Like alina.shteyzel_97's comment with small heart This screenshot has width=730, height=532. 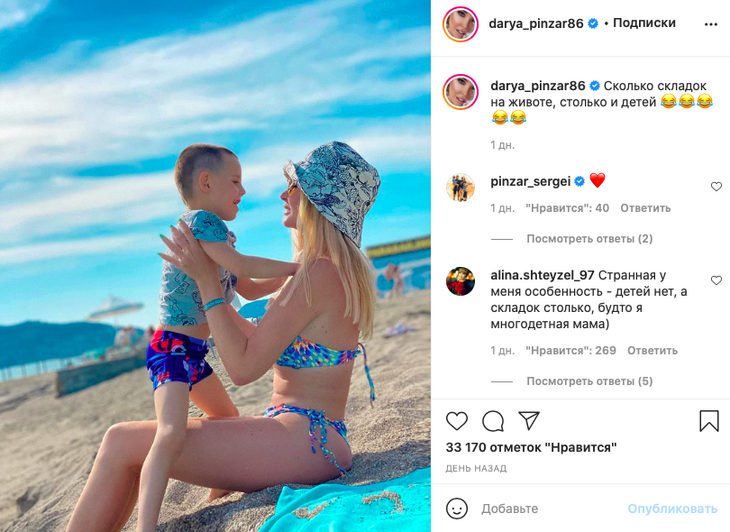pos(716,280)
